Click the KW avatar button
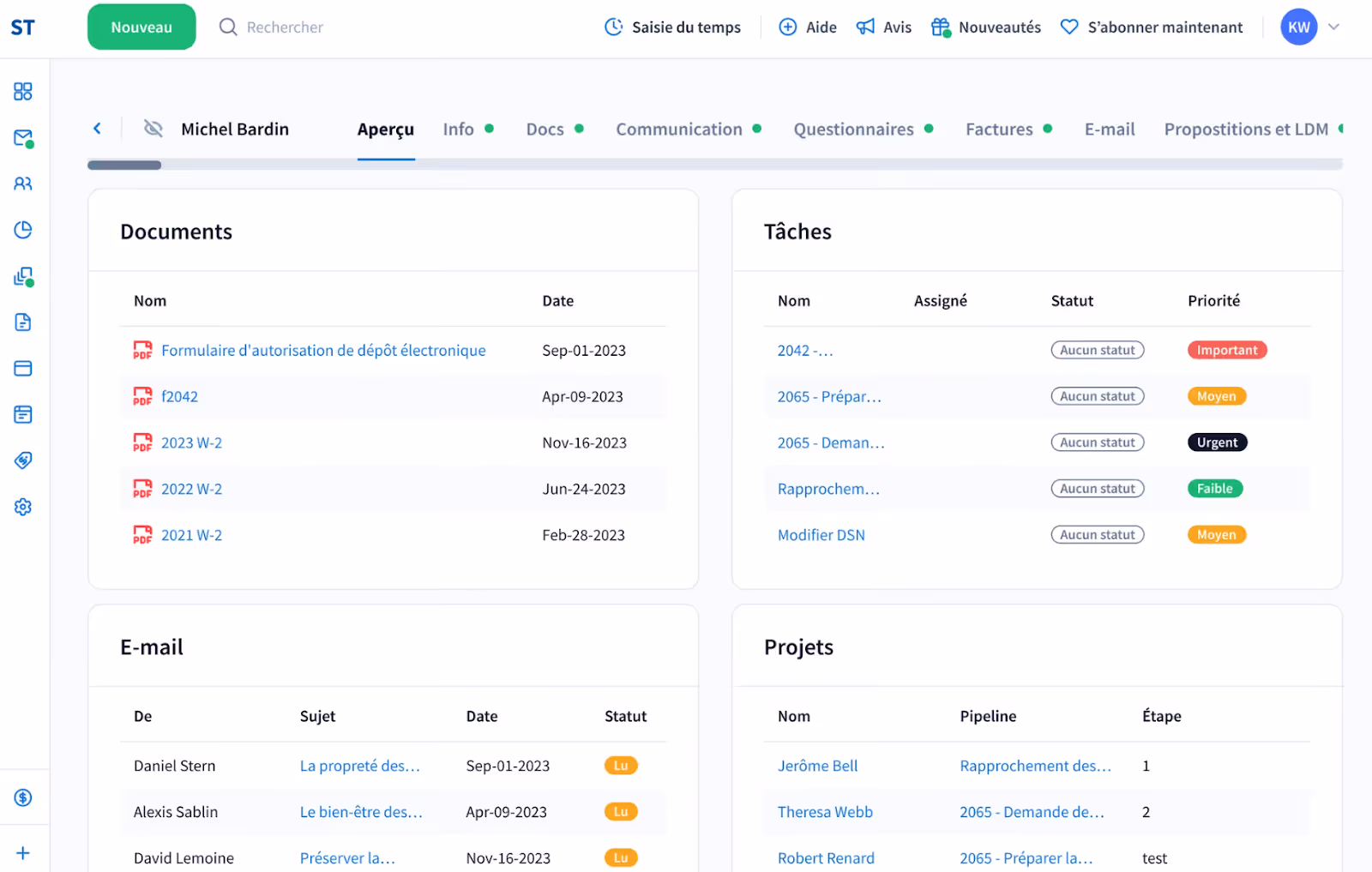This screenshot has height=872, width=1372. [x=1298, y=27]
